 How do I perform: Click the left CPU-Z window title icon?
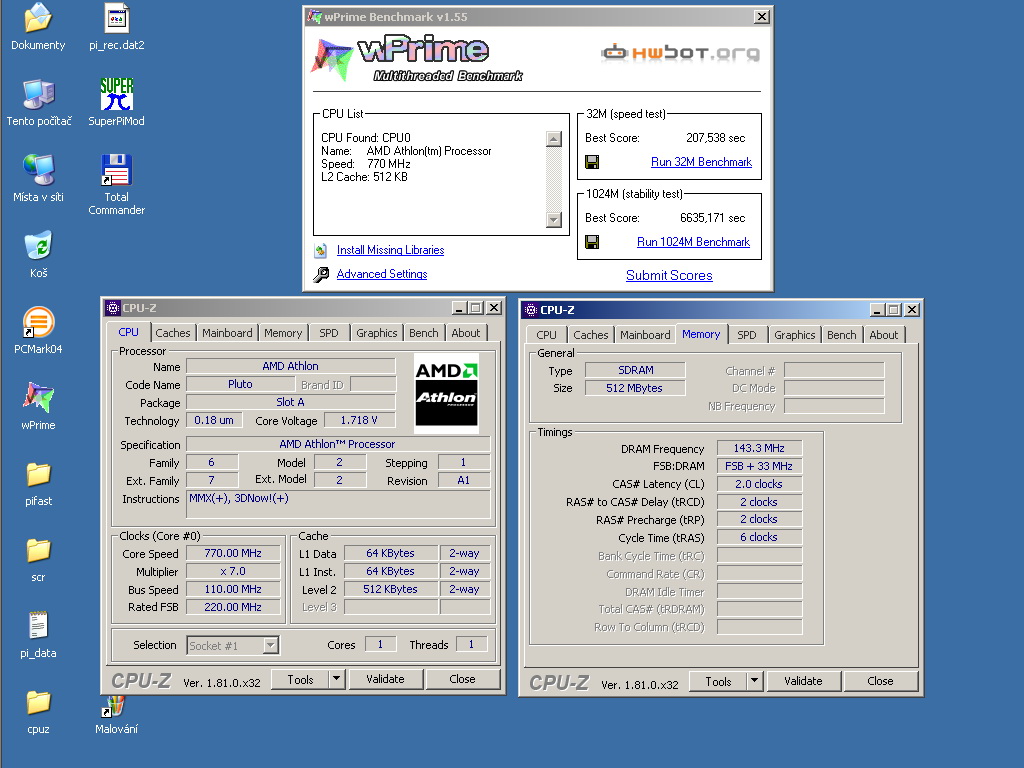[x=113, y=308]
